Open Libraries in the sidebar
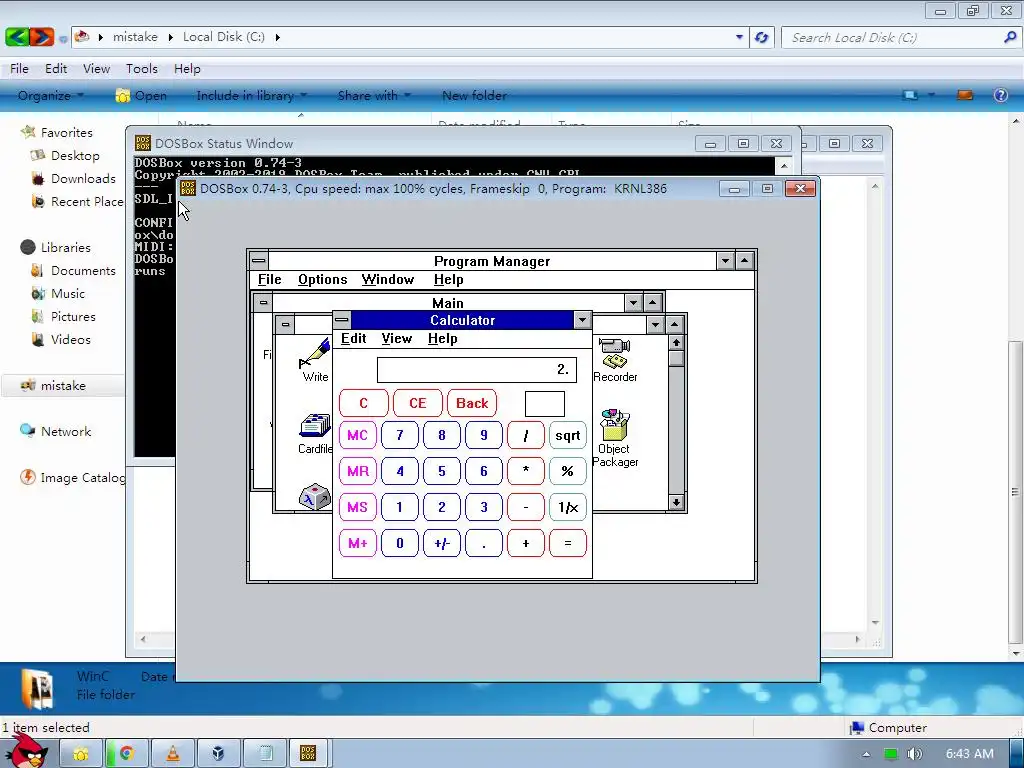Screen dimensions: 1024x768 [x=65, y=248]
